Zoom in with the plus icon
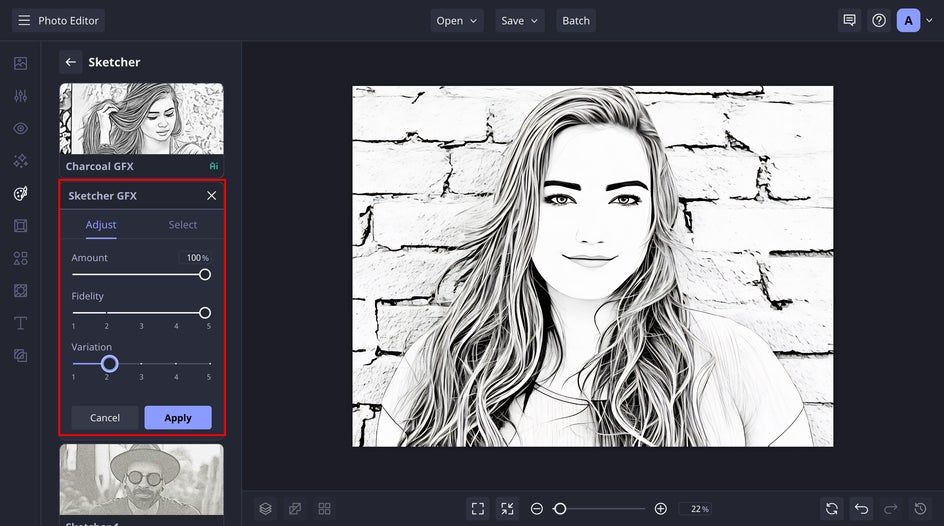 (x=660, y=509)
